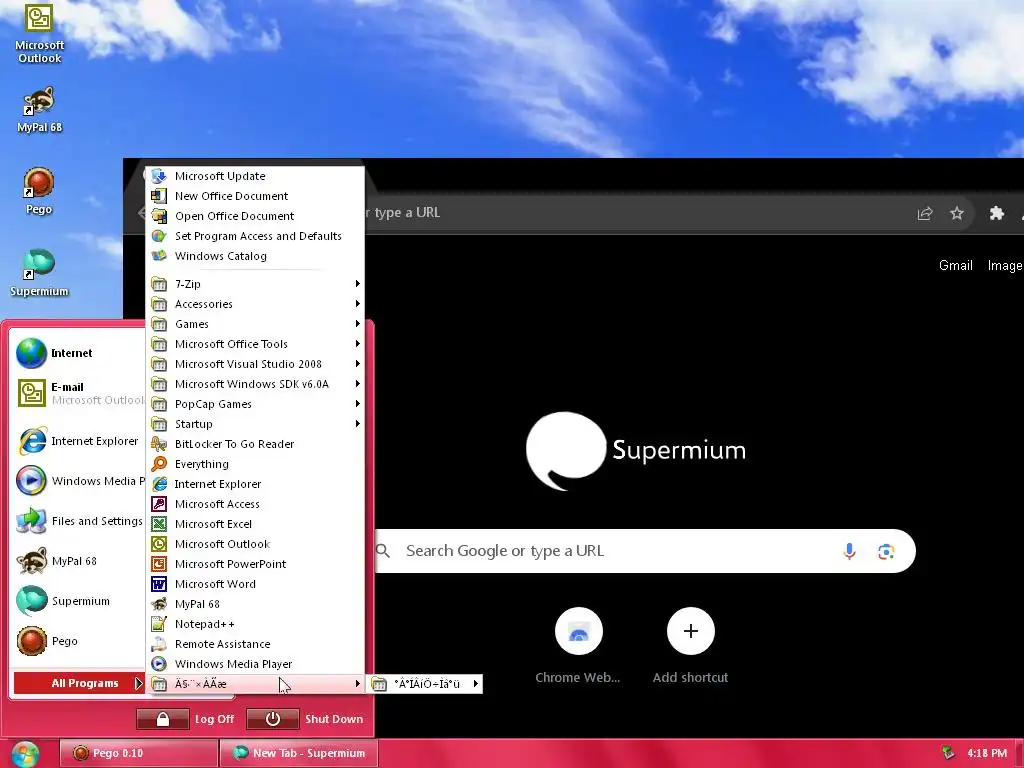The height and width of the screenshot is (768, 1024).
Task: Open Gmail link in Supermium
Action: coord(955,265)
